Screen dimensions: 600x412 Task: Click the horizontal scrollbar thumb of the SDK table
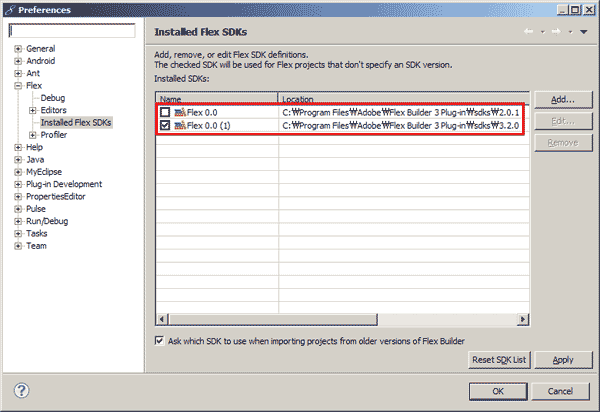(x=273, y=319)
